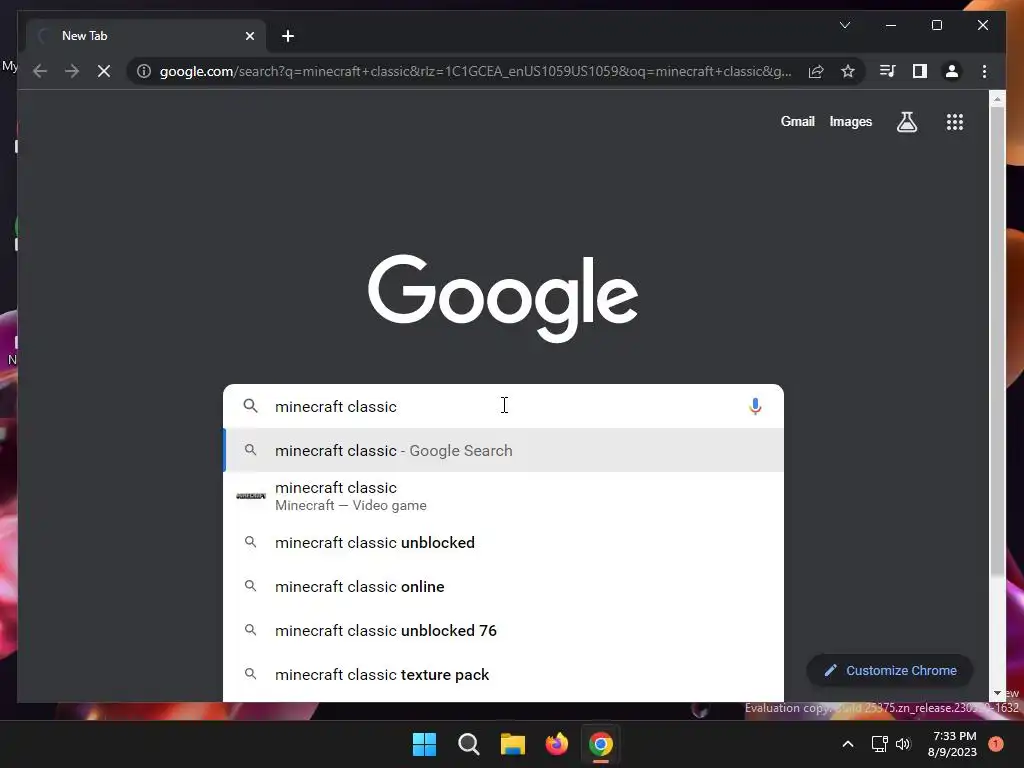The width and height of the screenshot is (1024, 768).
Task: Toggle the Chrome side panel icon
Action: pyautogui.click(x=920, y=71)
